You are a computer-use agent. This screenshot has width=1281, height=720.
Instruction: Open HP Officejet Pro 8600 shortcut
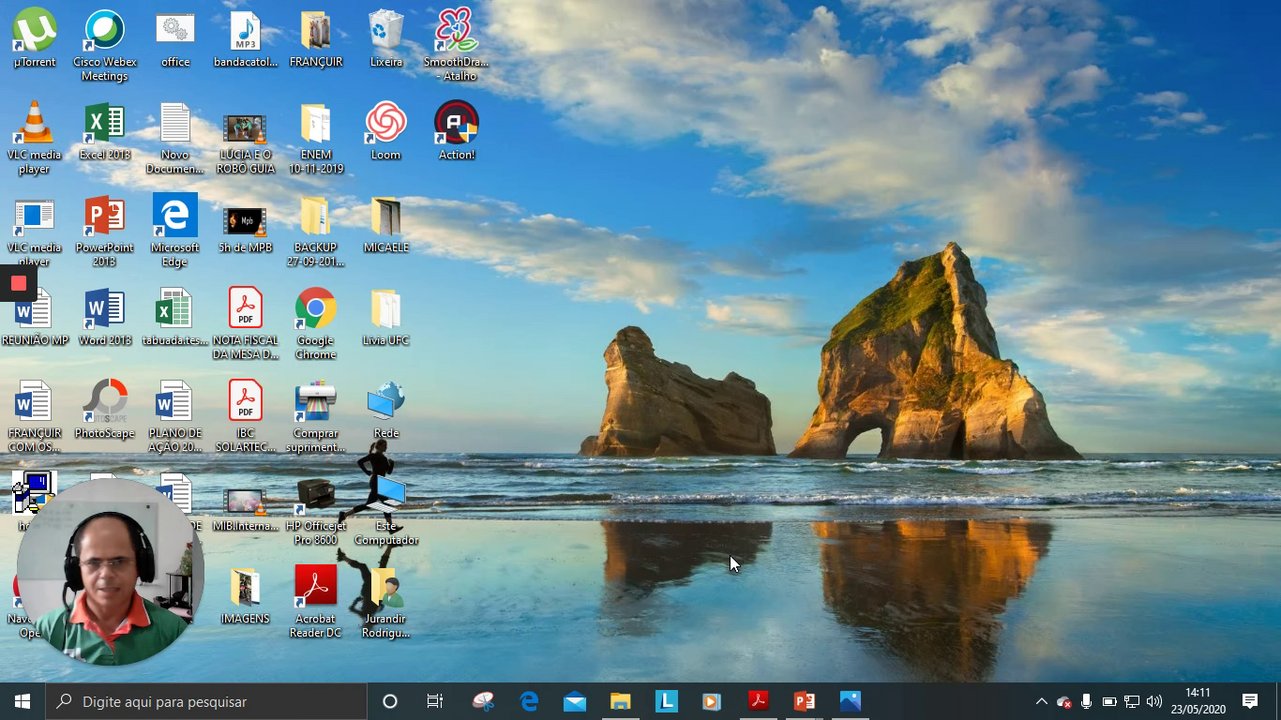pos(316,510)
